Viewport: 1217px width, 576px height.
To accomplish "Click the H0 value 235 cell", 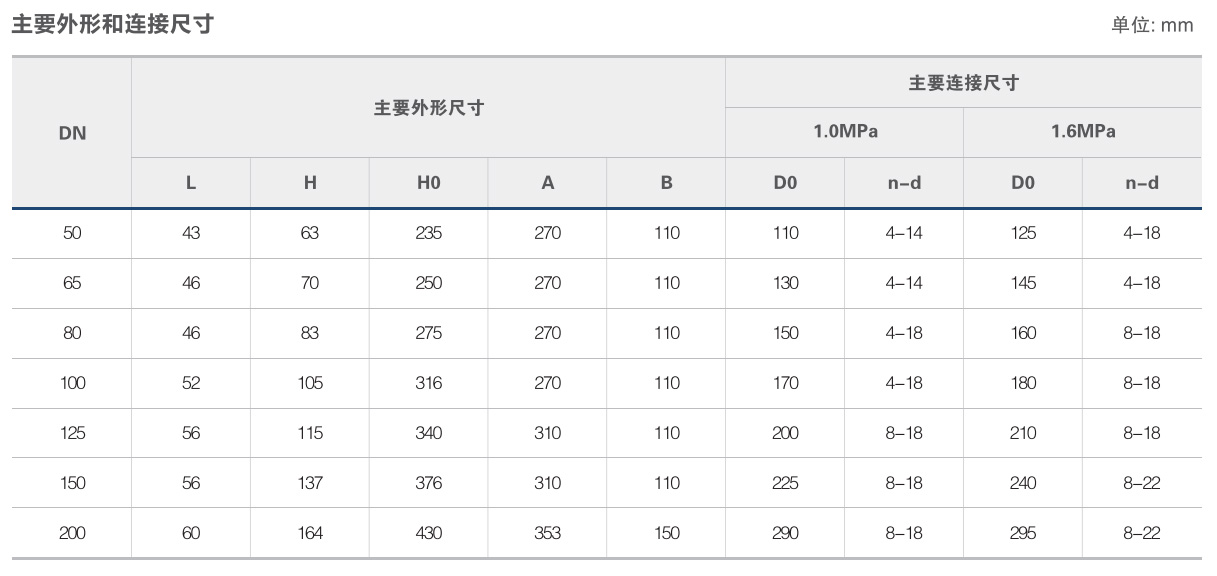I will (428, 233).
